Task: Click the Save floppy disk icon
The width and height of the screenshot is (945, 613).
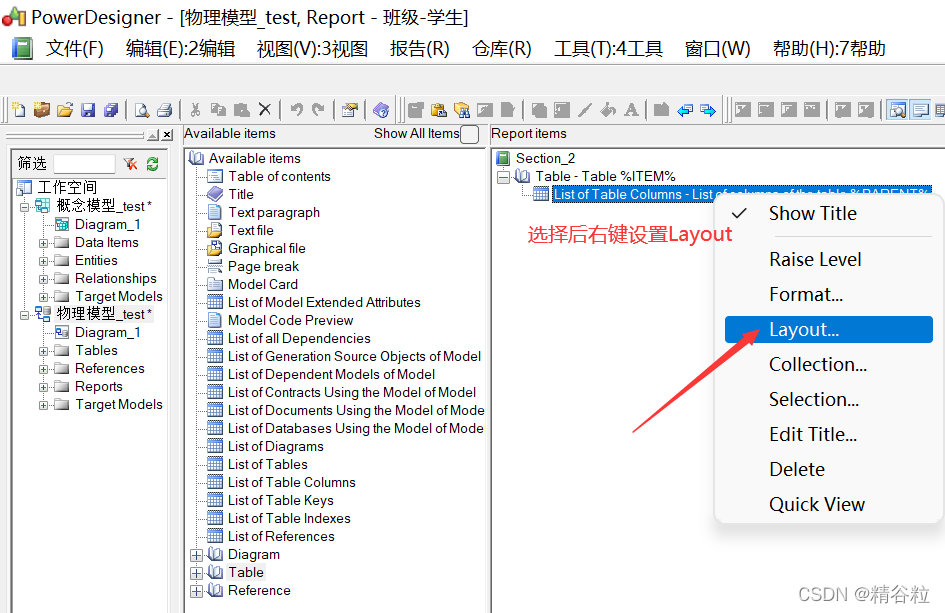Action: [88, 110]
